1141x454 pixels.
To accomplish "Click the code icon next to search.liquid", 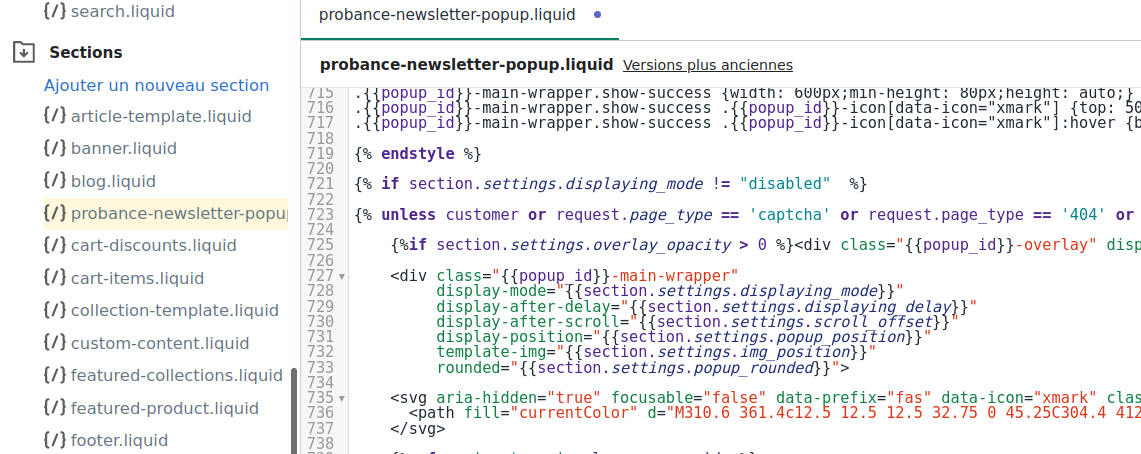I will tap(55, 12).
